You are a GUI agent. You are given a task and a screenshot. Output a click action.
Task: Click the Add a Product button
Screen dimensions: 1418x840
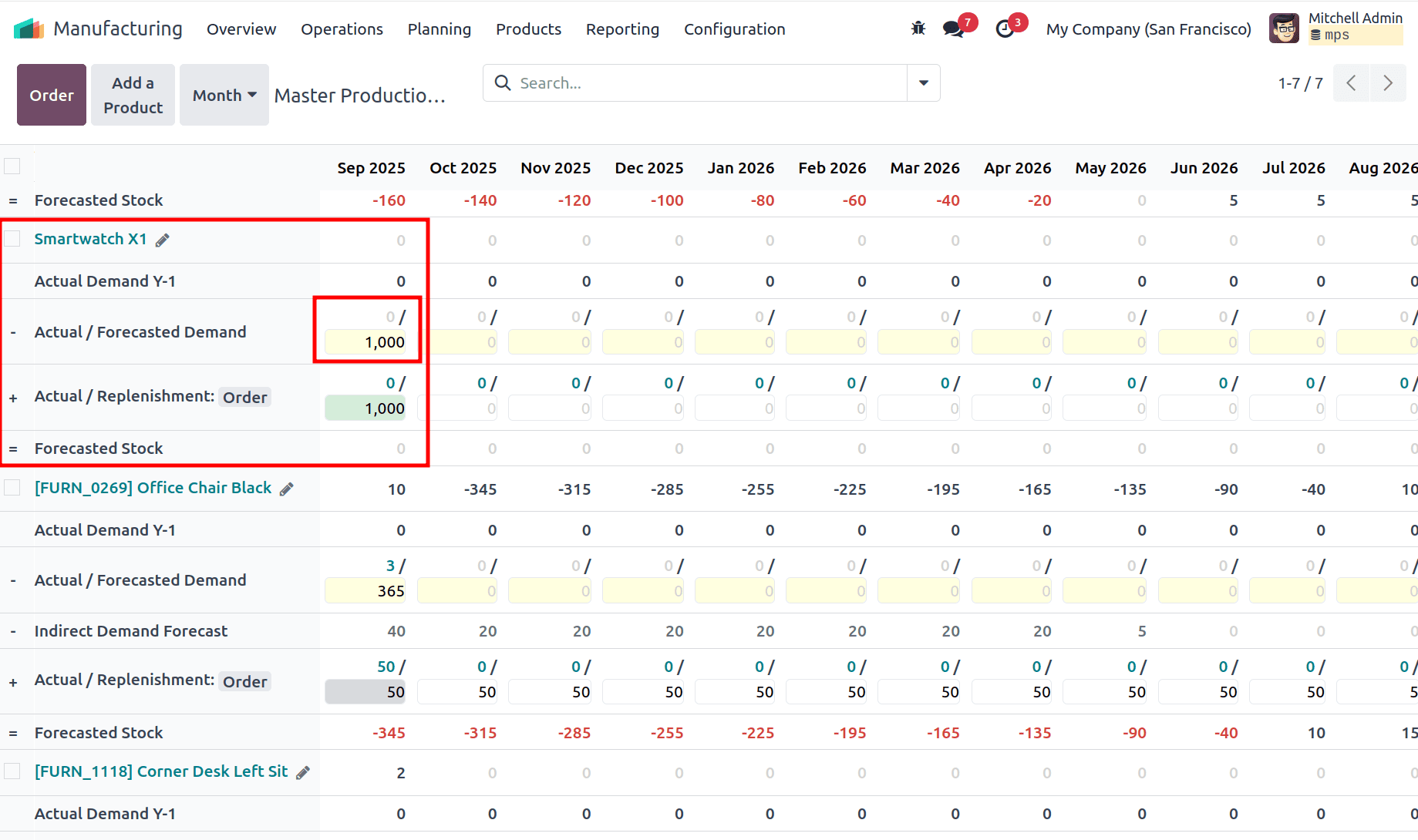tap(132, 94)
